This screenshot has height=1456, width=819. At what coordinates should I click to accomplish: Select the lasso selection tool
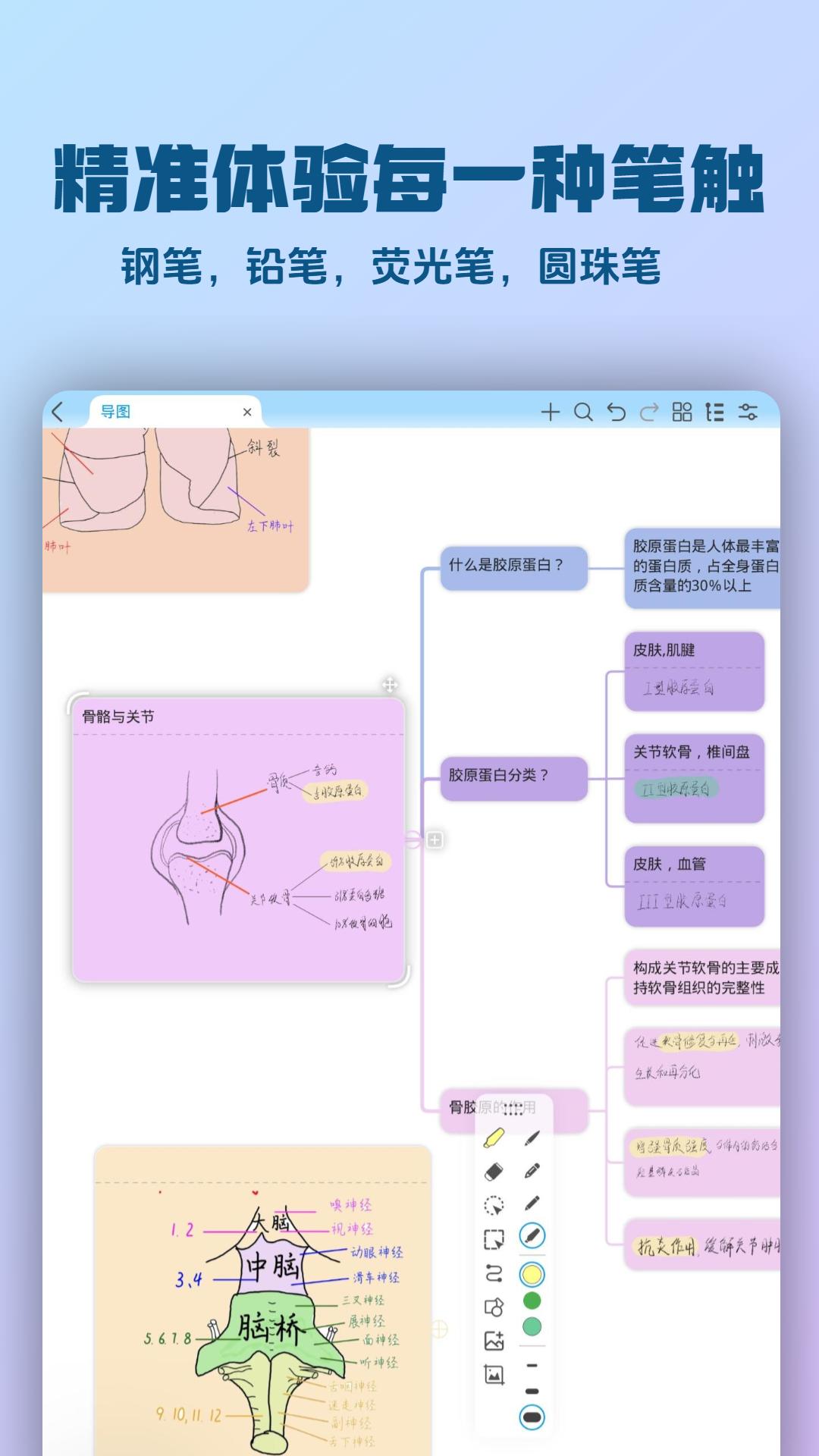494,1205
